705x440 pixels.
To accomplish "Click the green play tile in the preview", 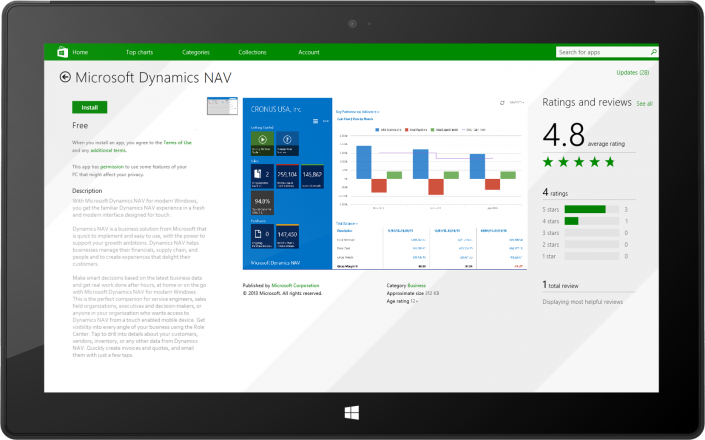I will (262, 143).
